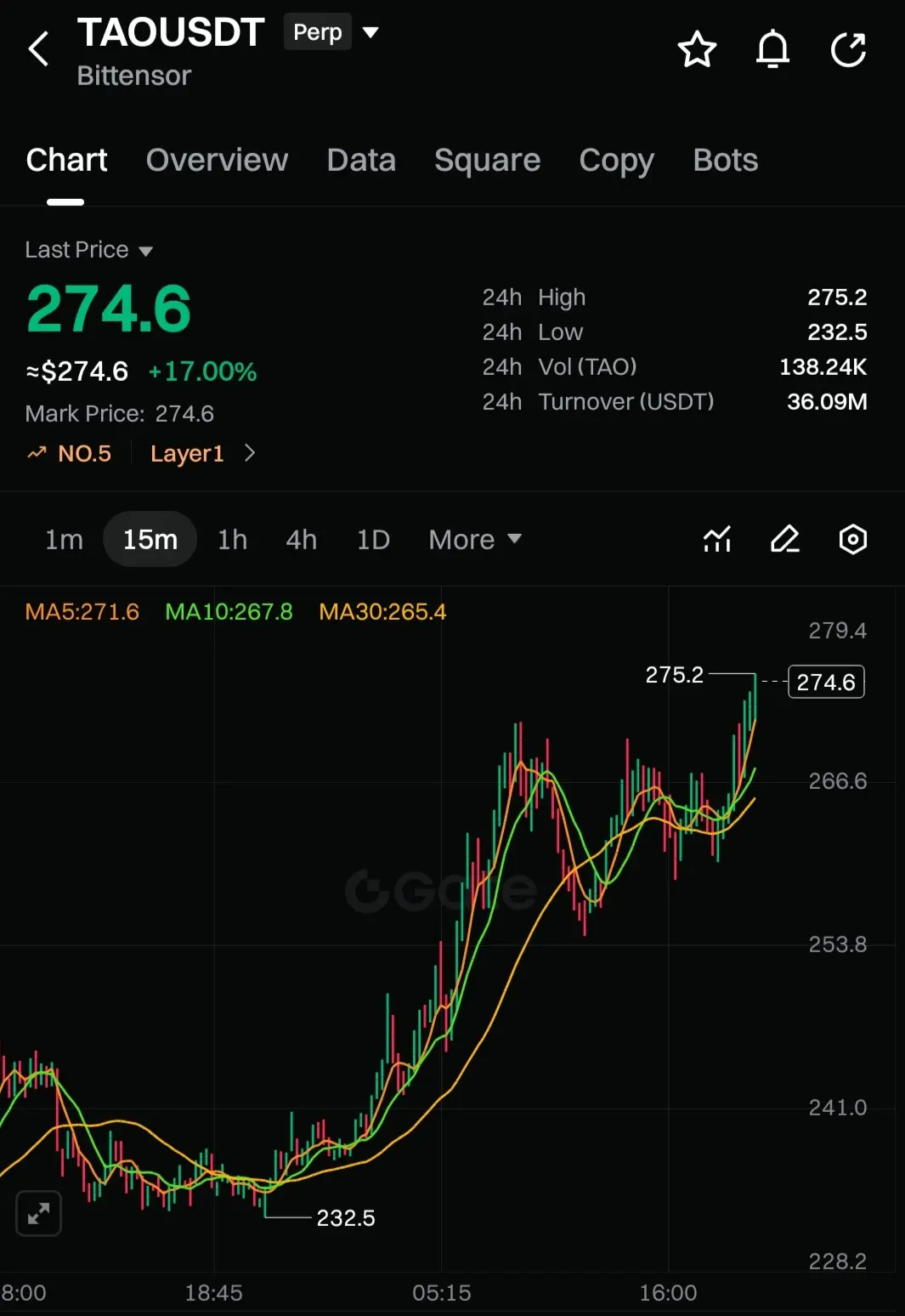
Task: Open Layer1 category chevron
Action: pyautogui.click(x=250, y=453)
